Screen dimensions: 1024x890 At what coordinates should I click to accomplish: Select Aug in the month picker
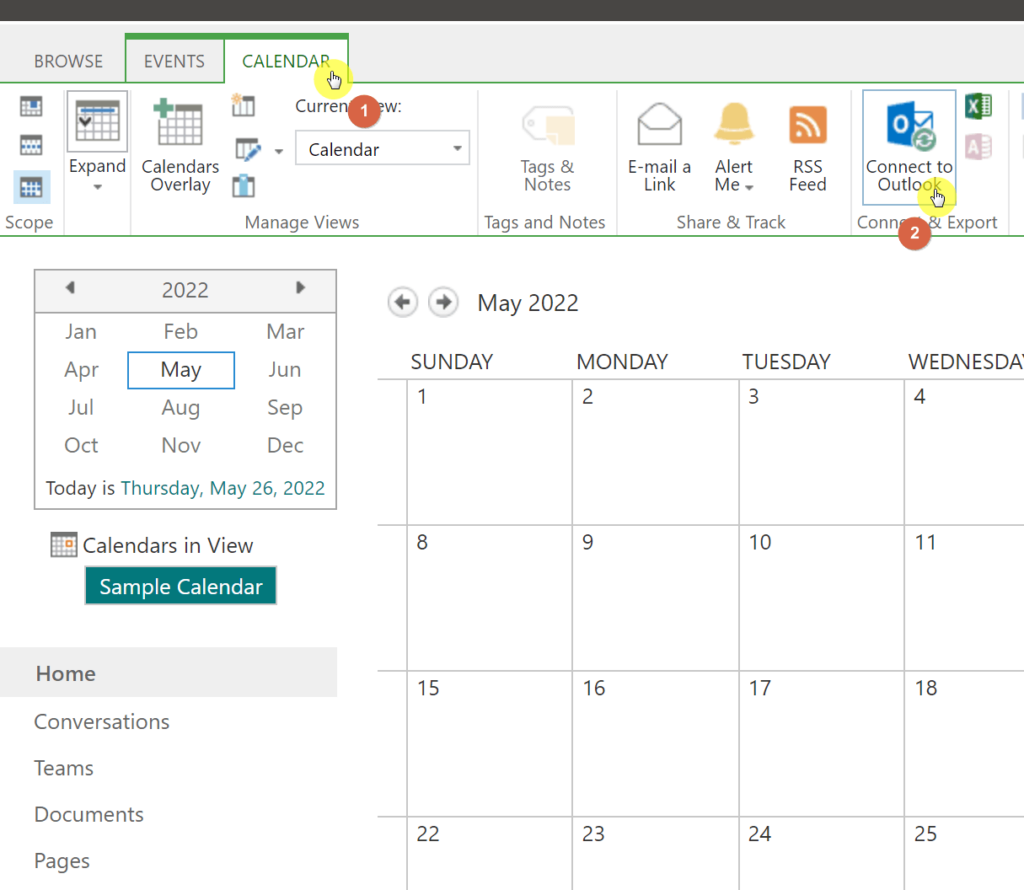click(x=181, y=407)
